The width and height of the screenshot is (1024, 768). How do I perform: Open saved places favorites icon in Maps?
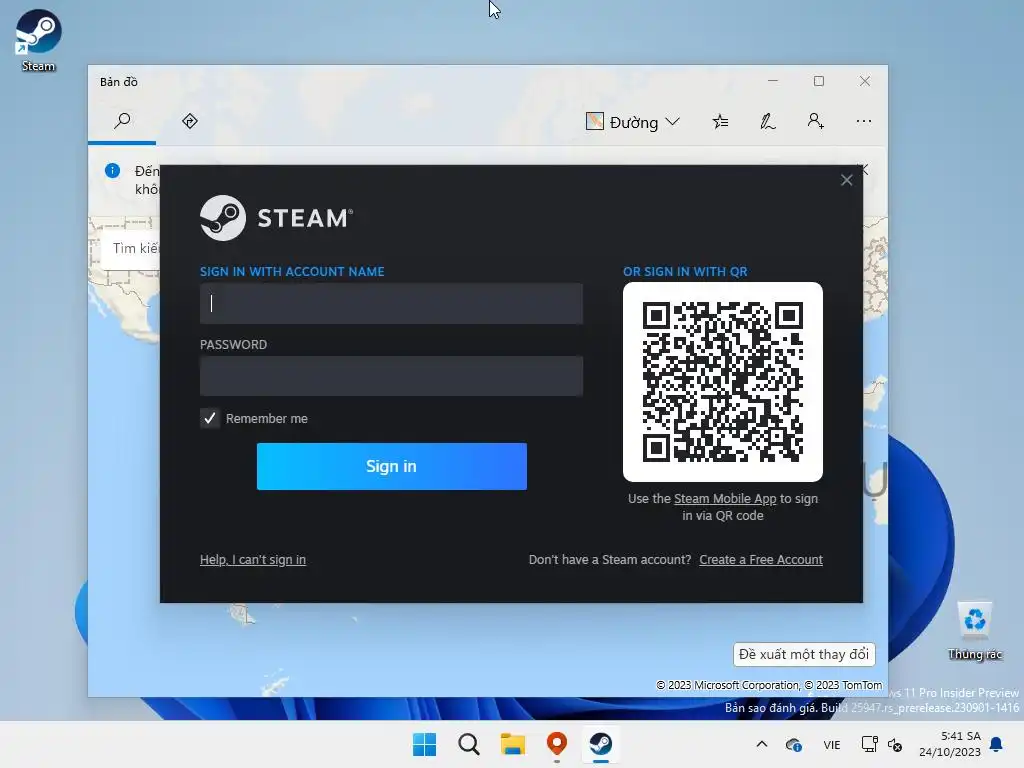pos(720,121)
